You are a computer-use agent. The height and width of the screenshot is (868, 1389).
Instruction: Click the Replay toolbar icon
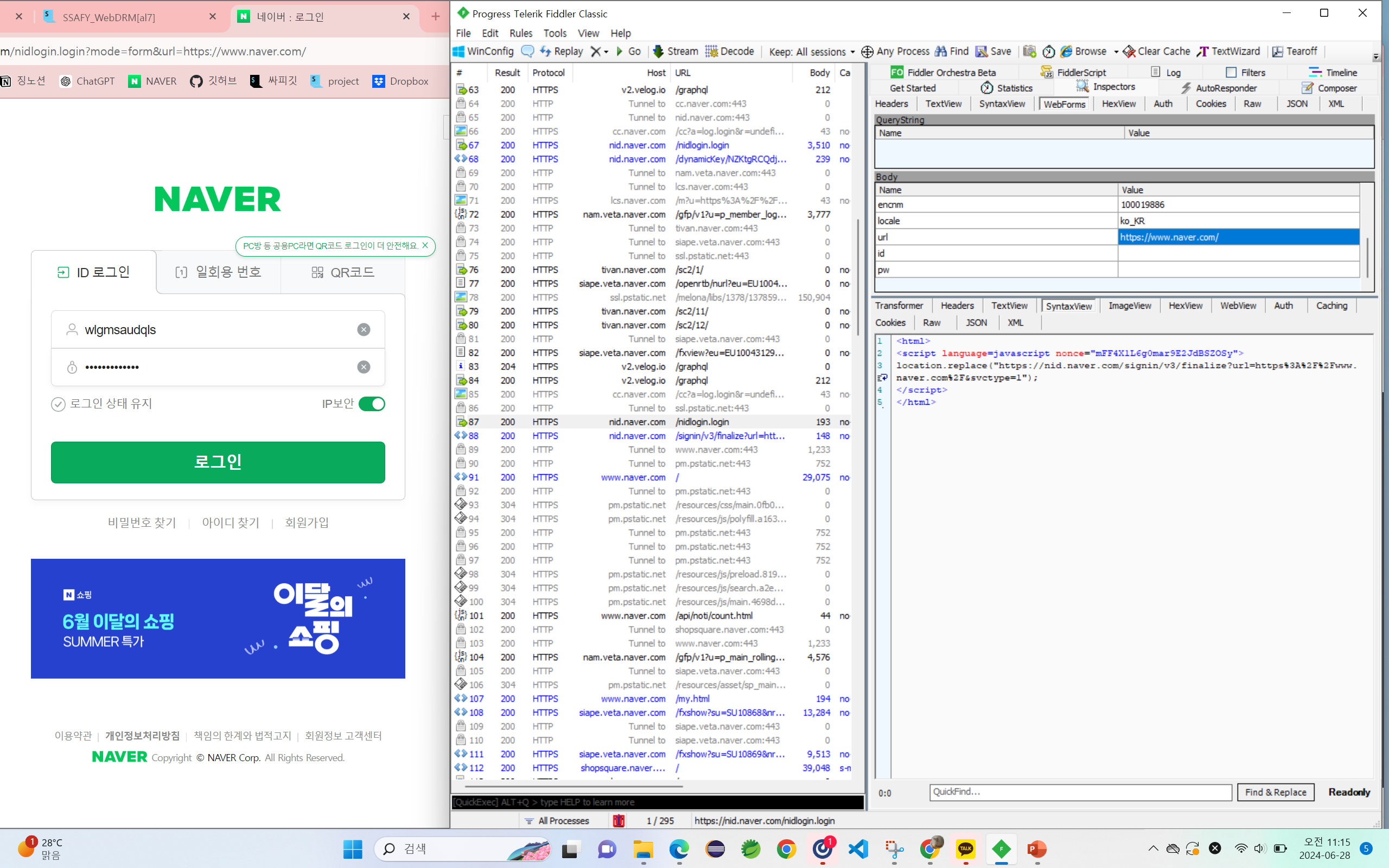pyautogui.click(x=545, y=52)
